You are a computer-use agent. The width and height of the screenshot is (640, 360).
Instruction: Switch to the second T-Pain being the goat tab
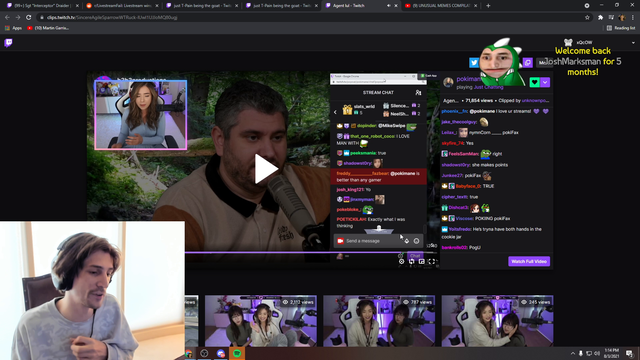point(281,6)
